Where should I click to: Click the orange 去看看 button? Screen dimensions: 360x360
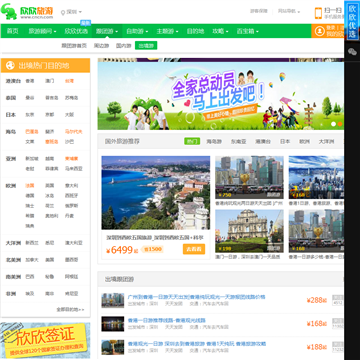pyautogui.click(x=194, y=249)
